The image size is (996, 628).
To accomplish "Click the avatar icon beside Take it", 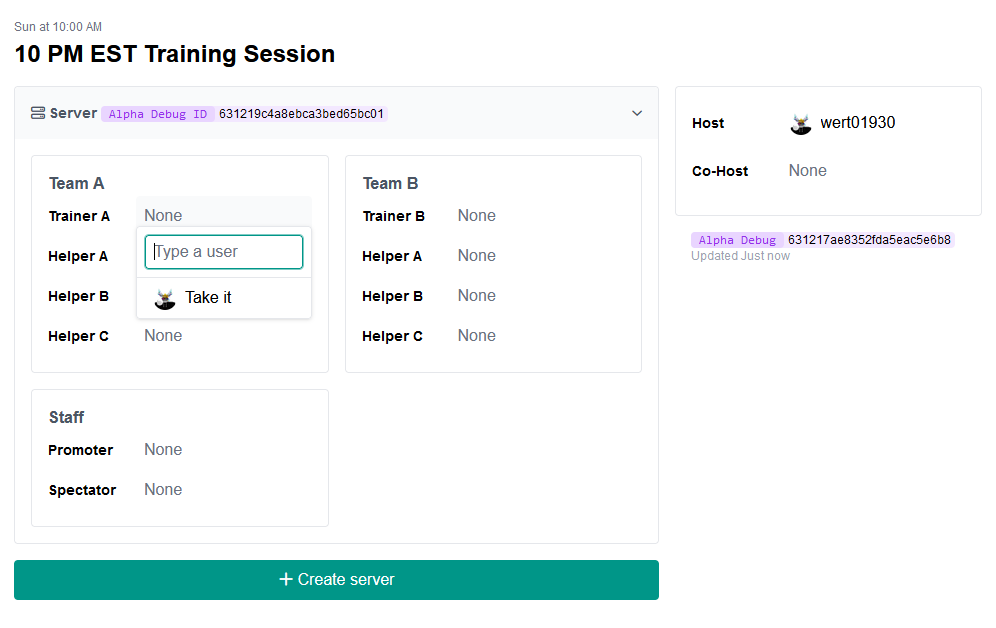I will (164, 297).
